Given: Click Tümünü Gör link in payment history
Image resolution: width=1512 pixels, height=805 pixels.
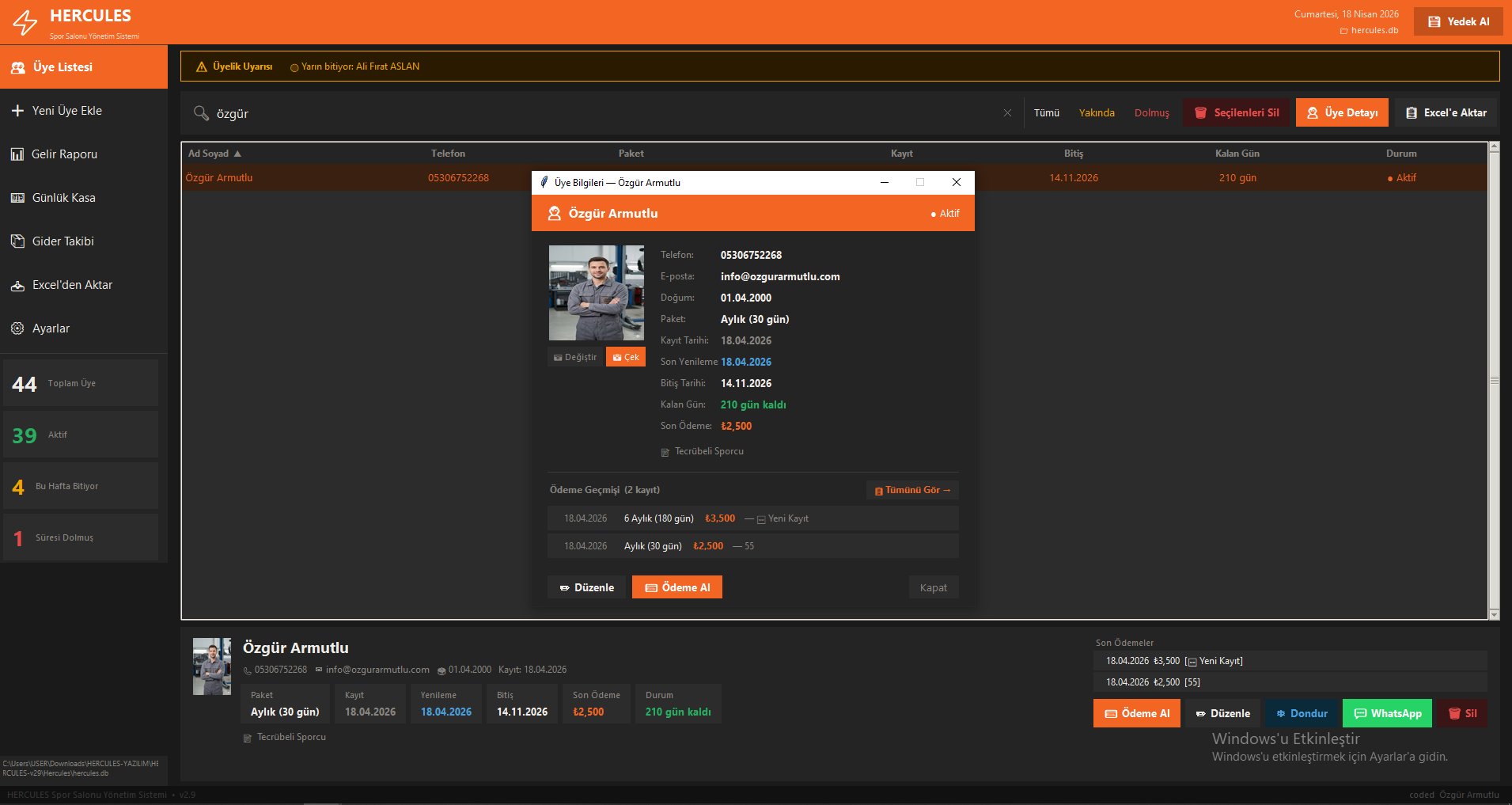Looking at the screenshot, I should click(912, 490).
